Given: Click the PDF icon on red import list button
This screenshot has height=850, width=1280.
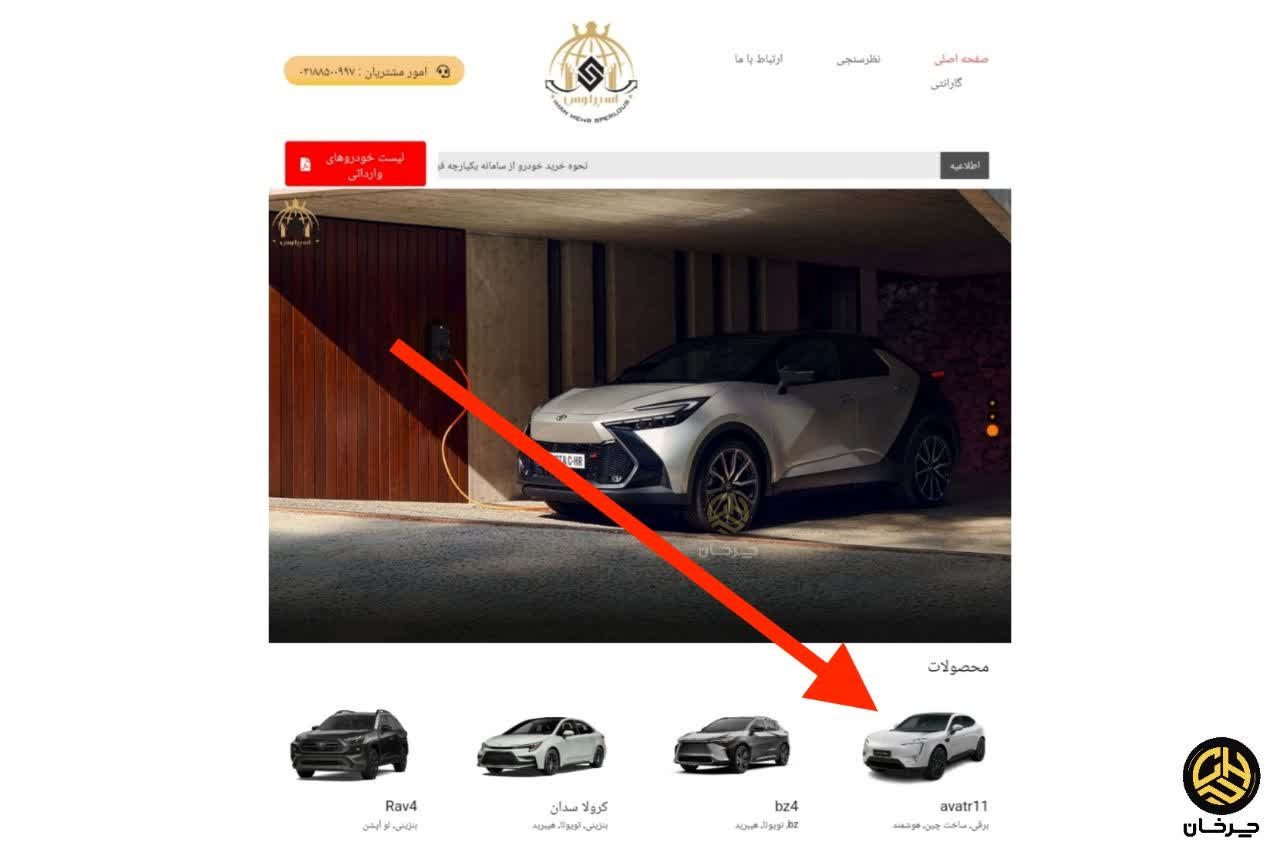Looking at the screenshot, I should point(305,165).
